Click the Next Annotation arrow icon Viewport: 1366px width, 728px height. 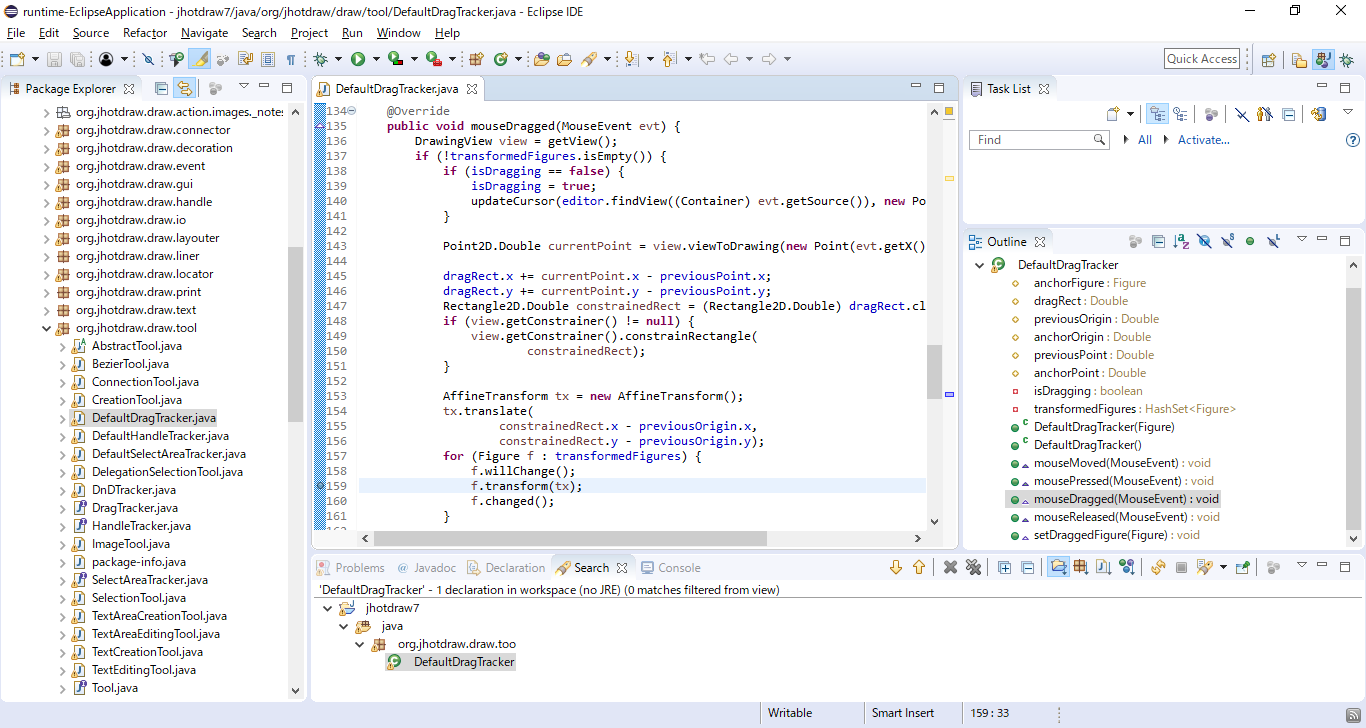pos(632,59)
